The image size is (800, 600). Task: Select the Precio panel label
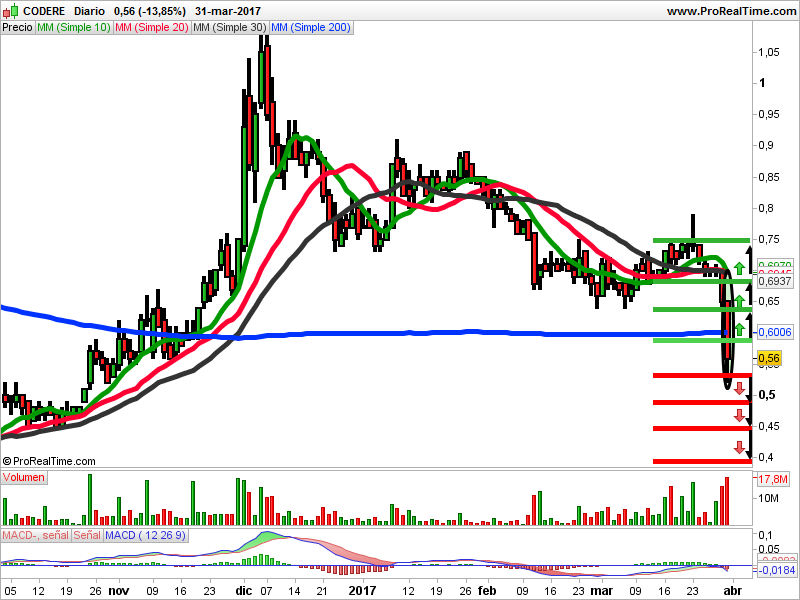click(x=17, y=28)
